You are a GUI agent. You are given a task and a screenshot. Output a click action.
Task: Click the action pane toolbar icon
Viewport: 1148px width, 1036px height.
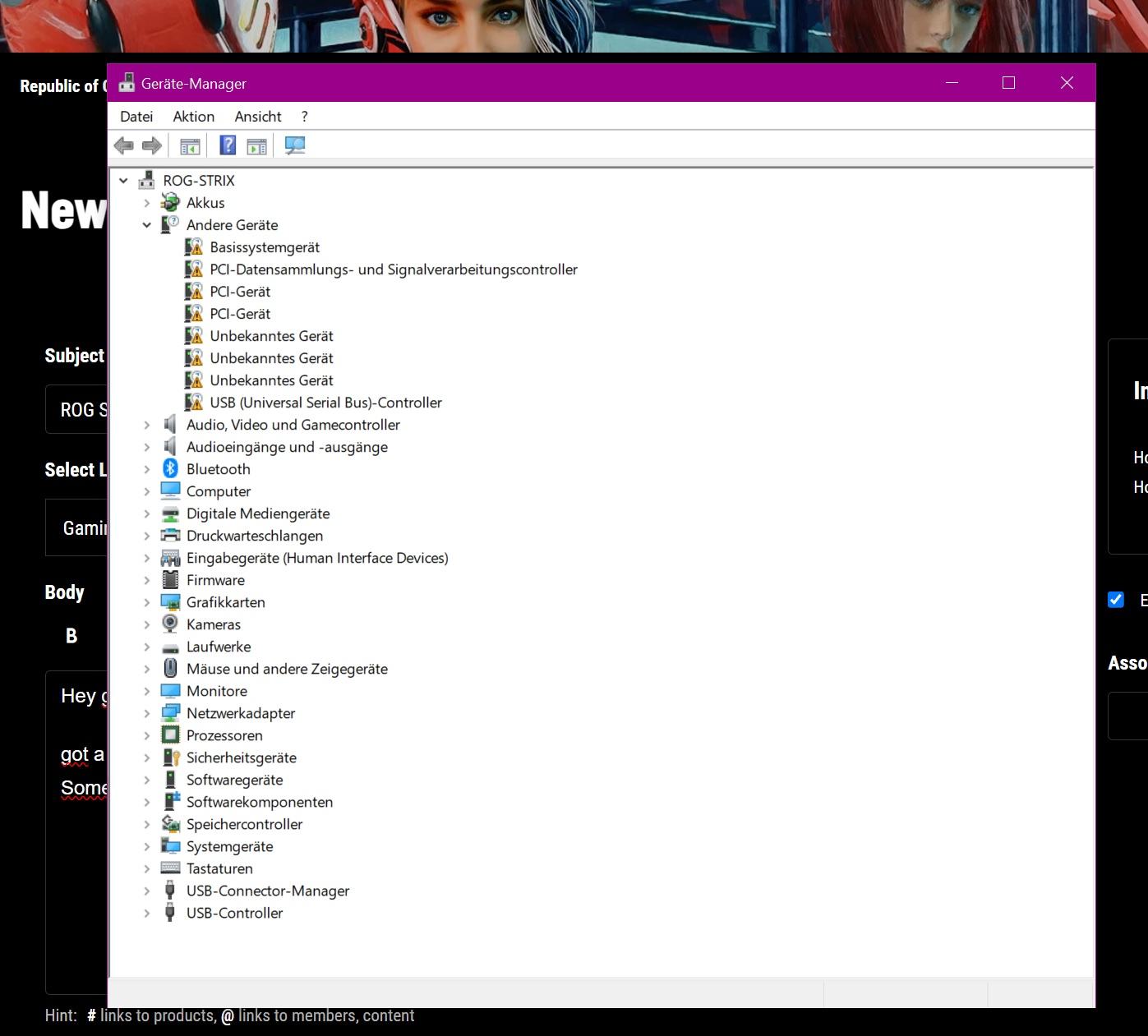[257, 146]
